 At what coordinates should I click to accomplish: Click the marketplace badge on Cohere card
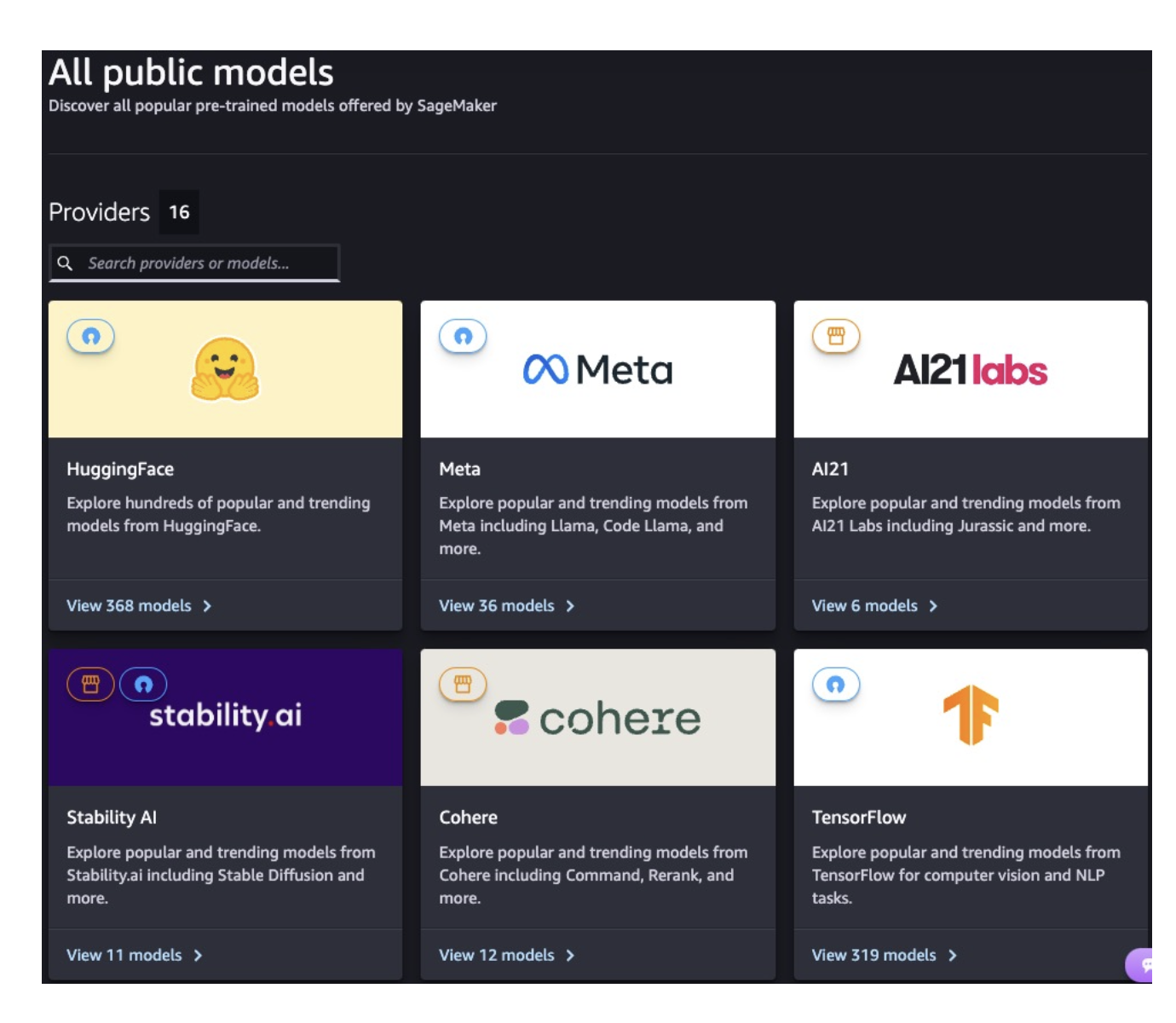pos(463,685)
